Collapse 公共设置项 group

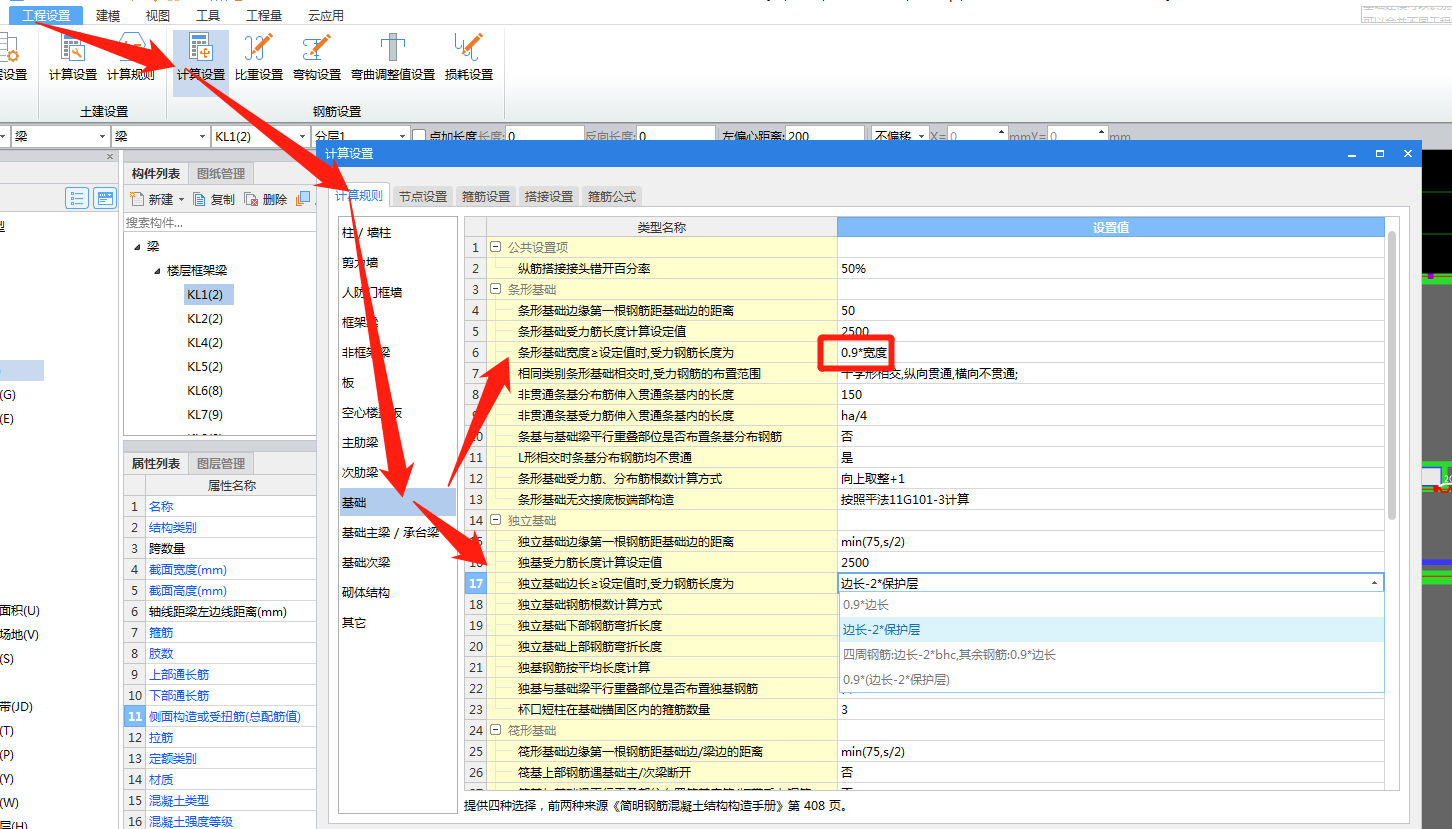[495, 247]
